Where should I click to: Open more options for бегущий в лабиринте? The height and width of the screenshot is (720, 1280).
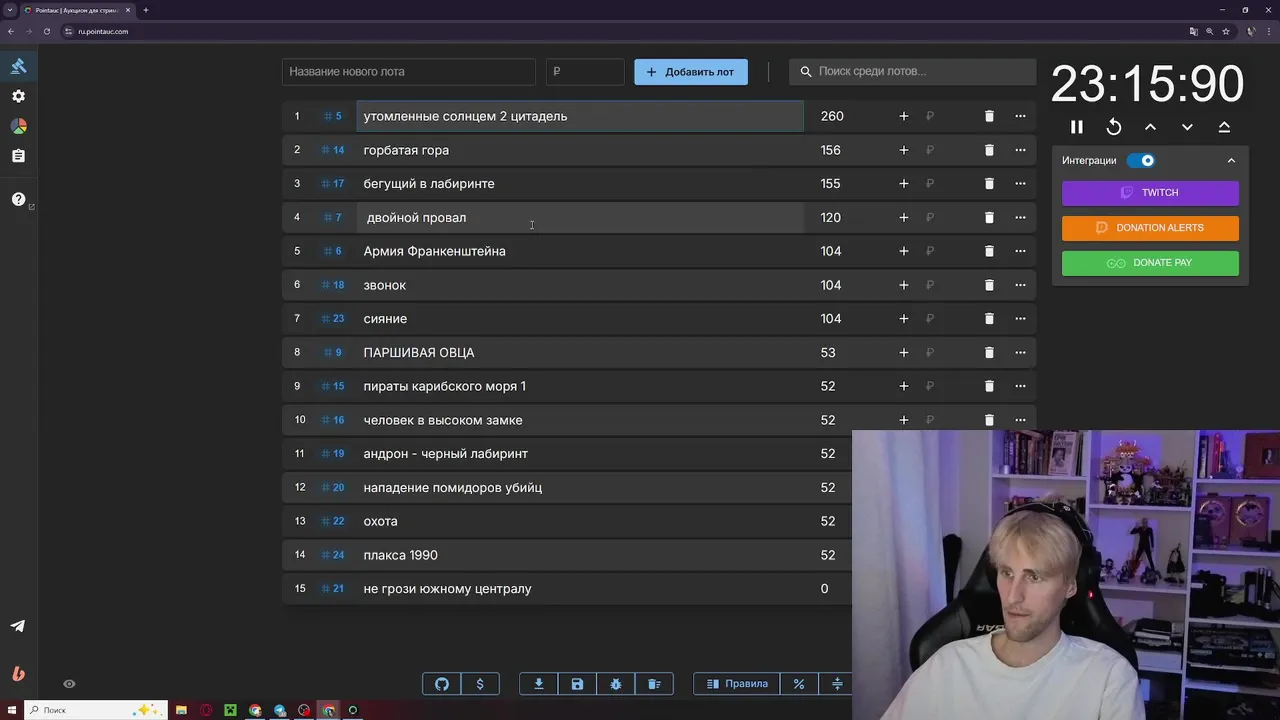[1020, 184]
